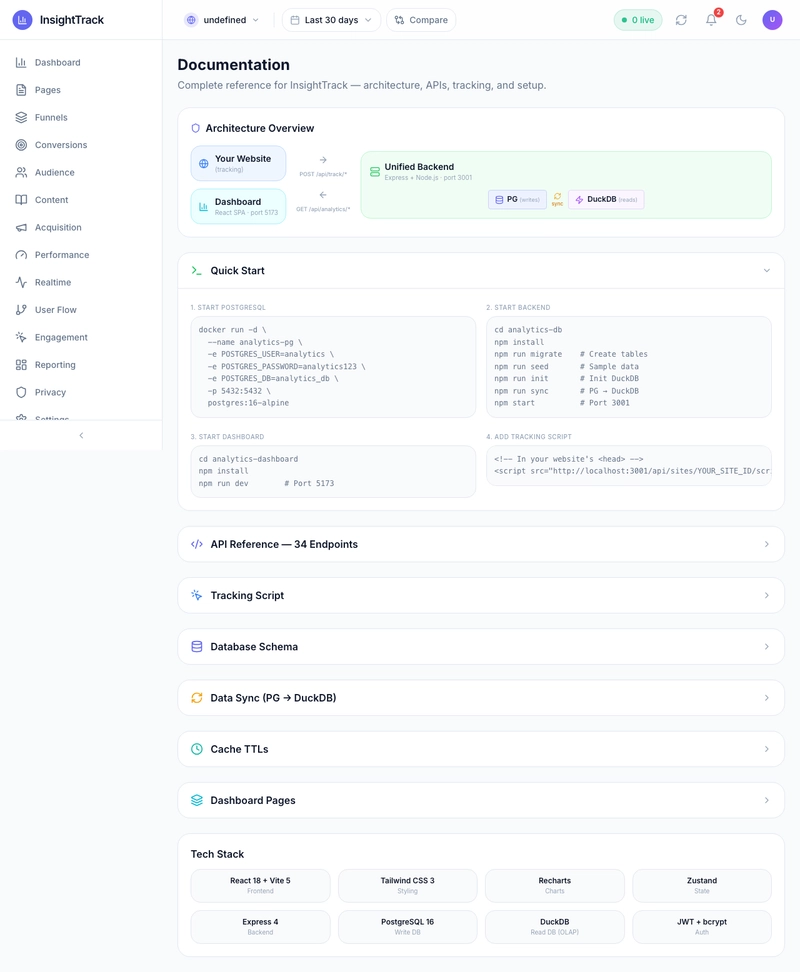This screenshot has height=972, width=800.
Task: Toggle dark mode with the moon icon
Action: (741, 20)
